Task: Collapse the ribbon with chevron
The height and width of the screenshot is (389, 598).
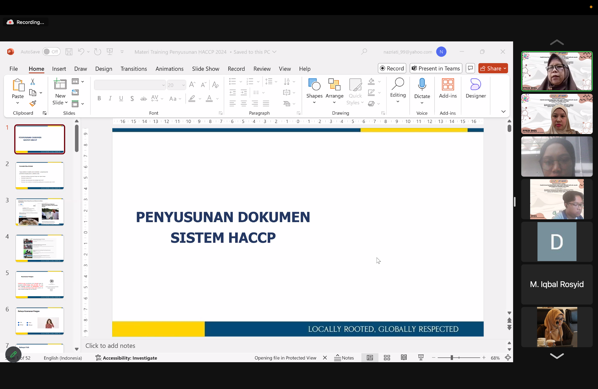Action: pos(503,111)
